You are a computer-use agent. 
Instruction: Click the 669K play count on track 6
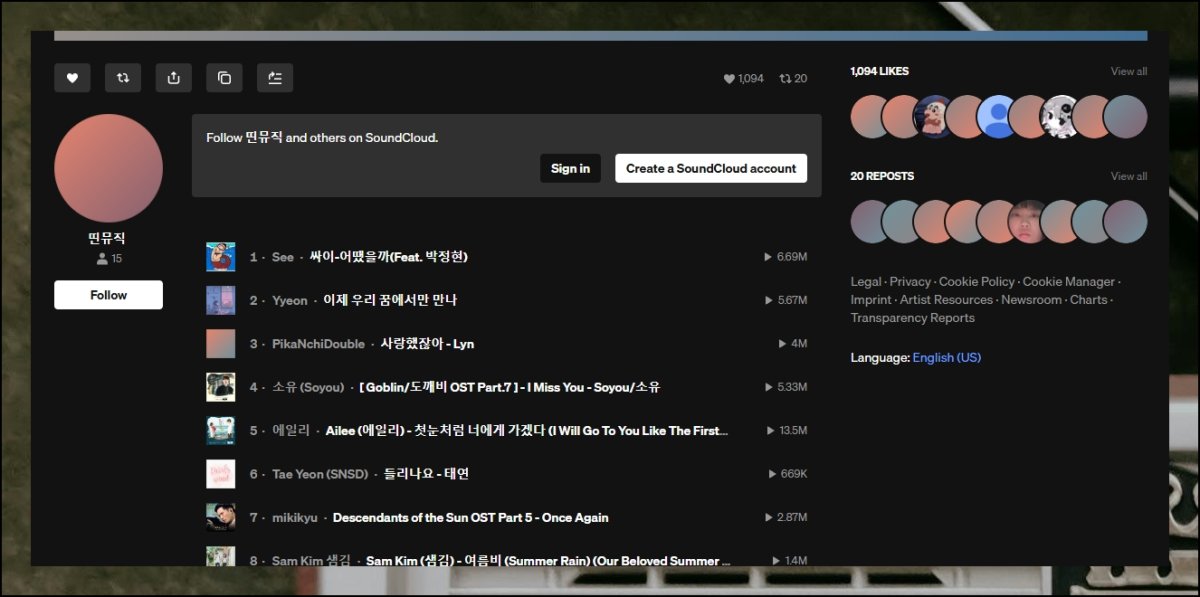[788, 474]
